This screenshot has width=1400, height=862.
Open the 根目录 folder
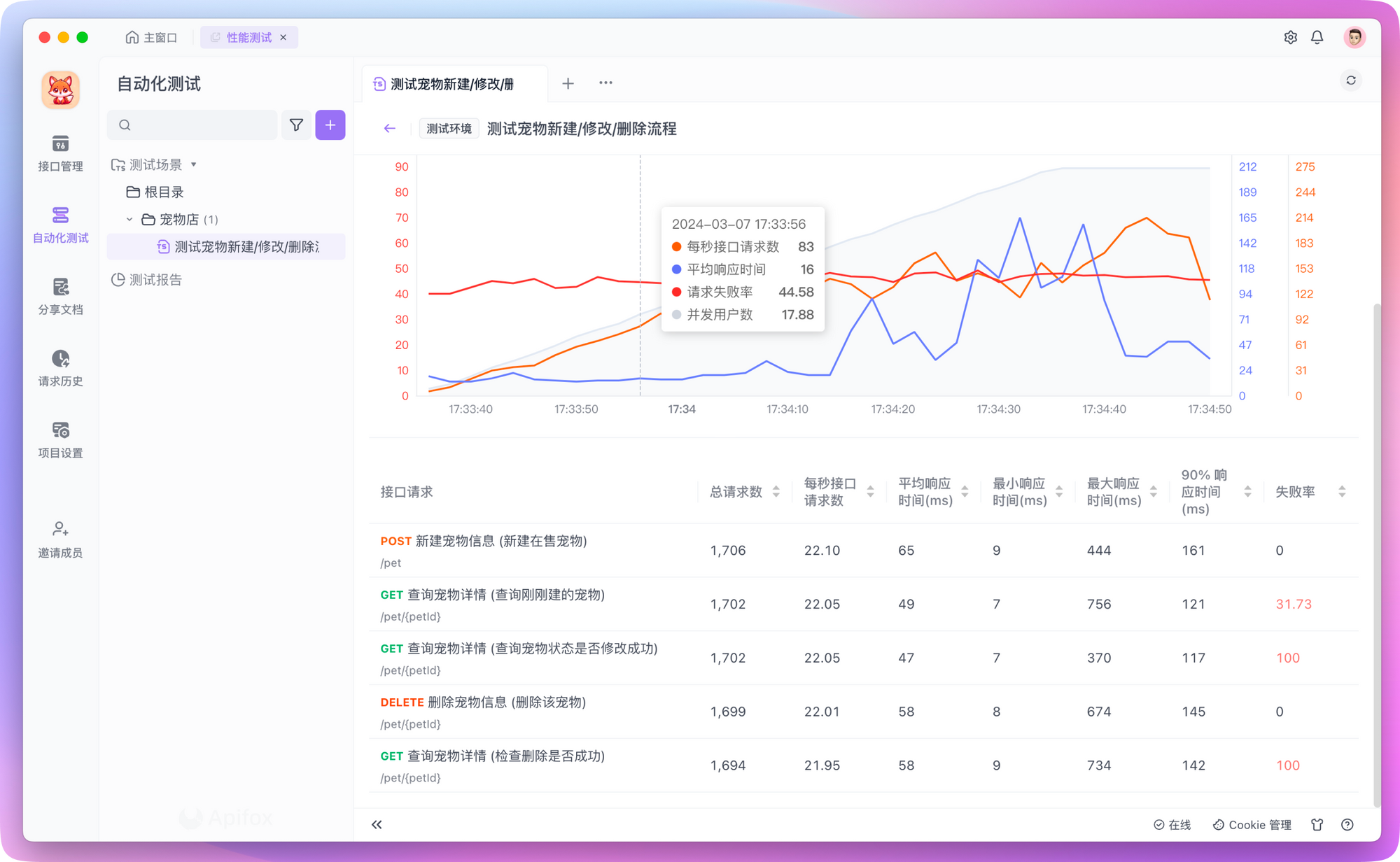[x=155, y=192]
